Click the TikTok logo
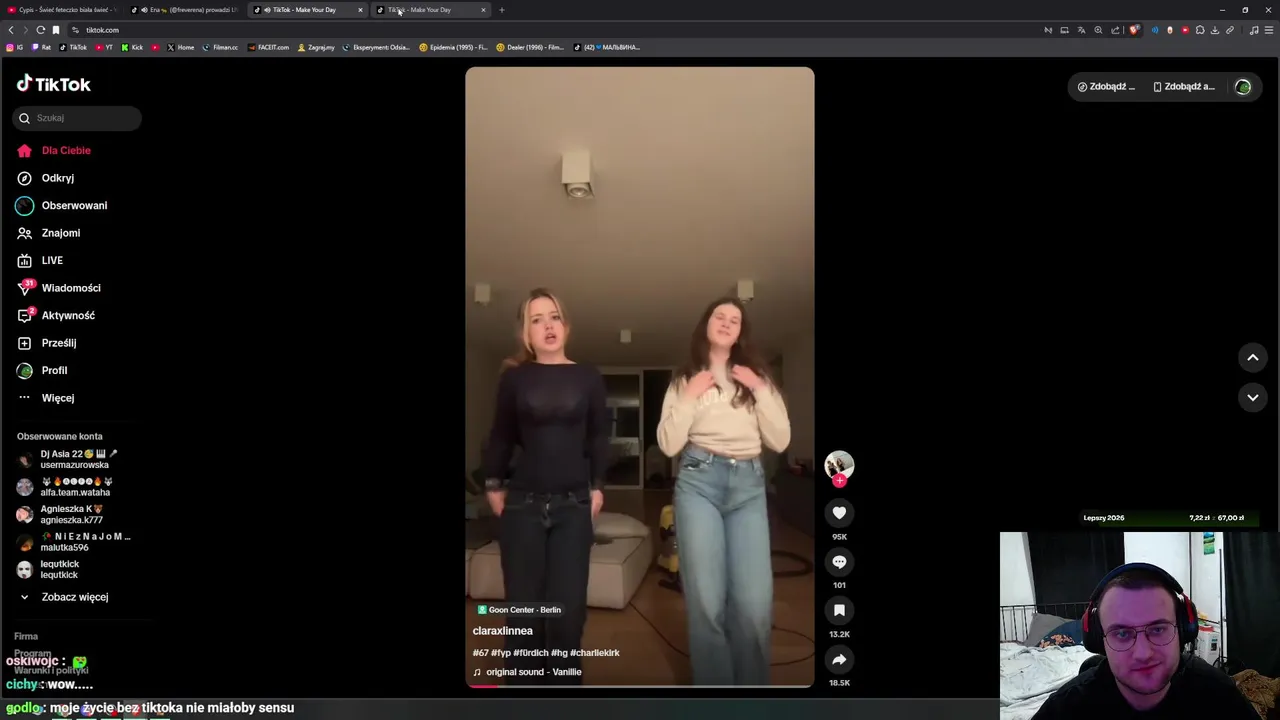The height and width of the screenshot is (720, 1280). [54, 84]
